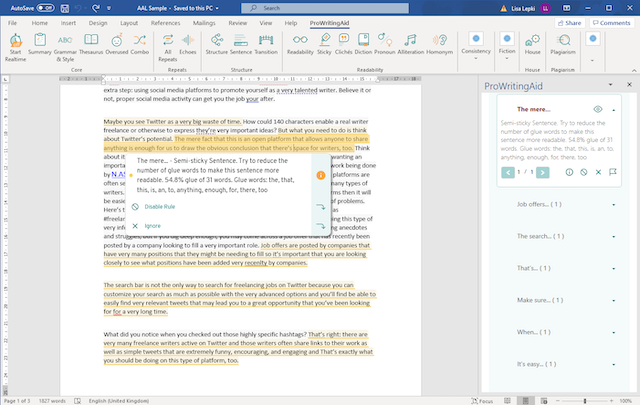Start Realtime checking in ProWritingAid ribbon
The height and width of the screenshot is (405, 640).
click(x=16, y=48)
